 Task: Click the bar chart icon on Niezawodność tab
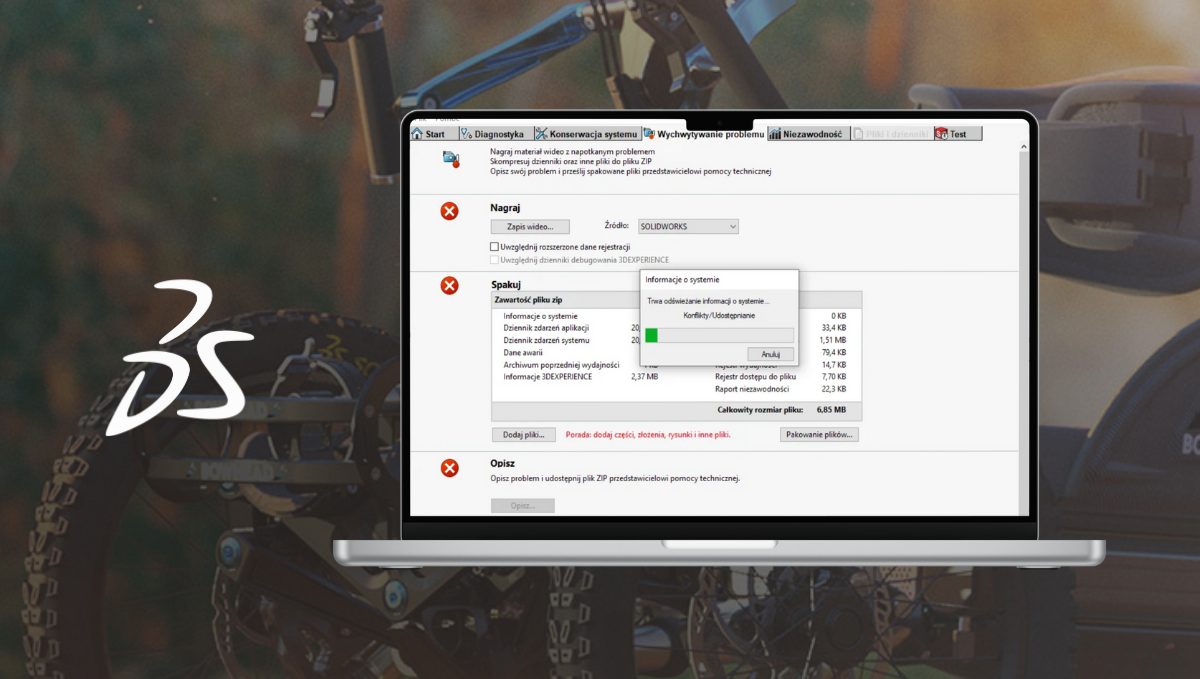click(x=775, y=134)
